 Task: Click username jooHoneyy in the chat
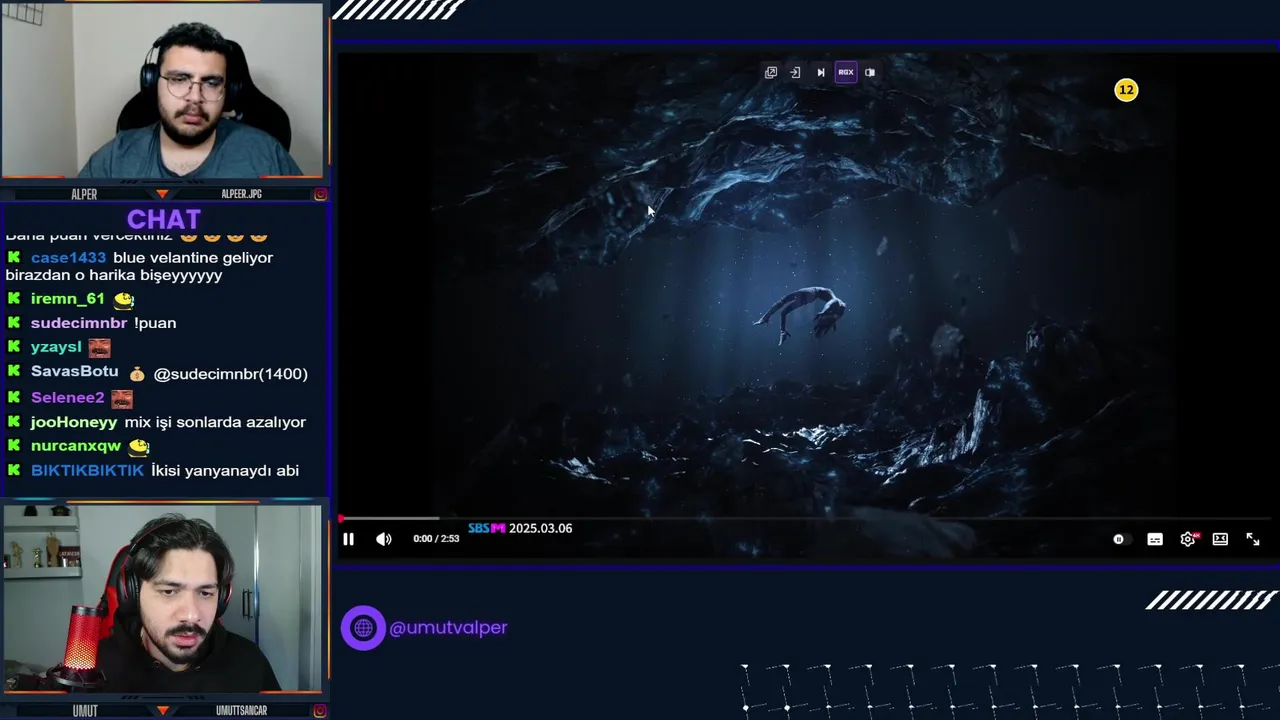[74, 422]
